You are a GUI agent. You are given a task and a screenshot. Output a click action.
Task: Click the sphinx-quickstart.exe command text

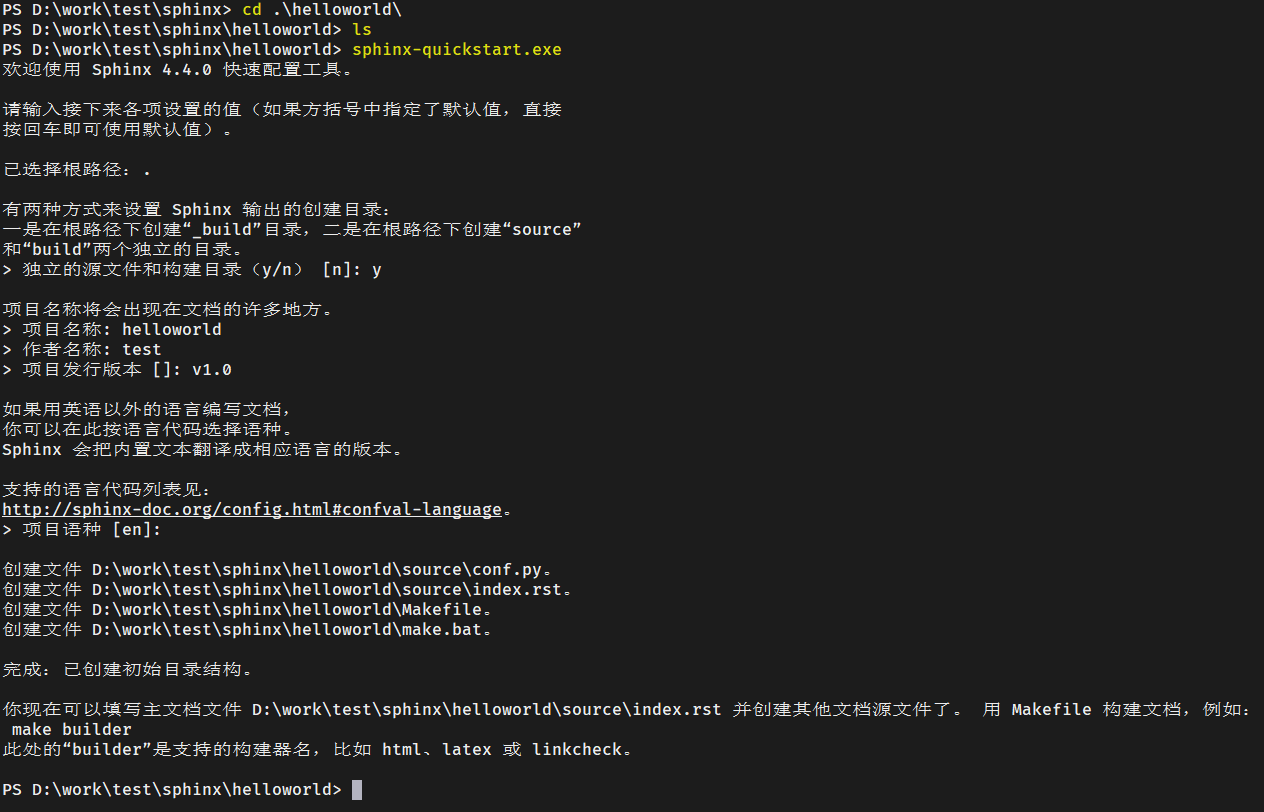[x=457, y=50]
